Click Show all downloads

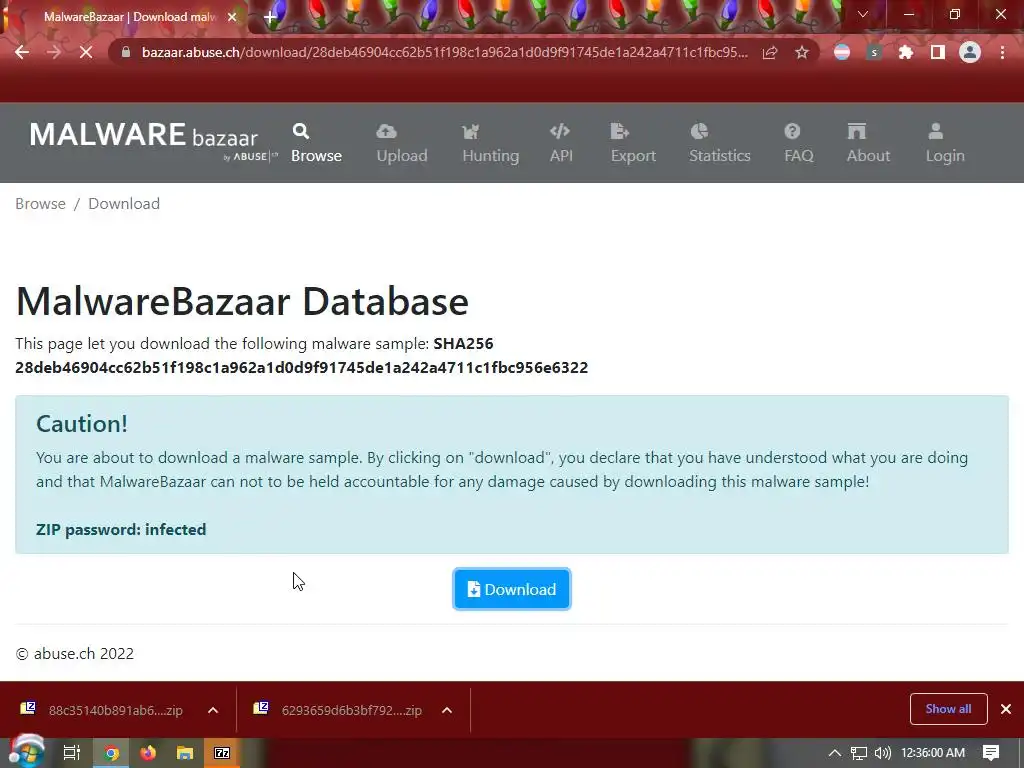(948, 709)
